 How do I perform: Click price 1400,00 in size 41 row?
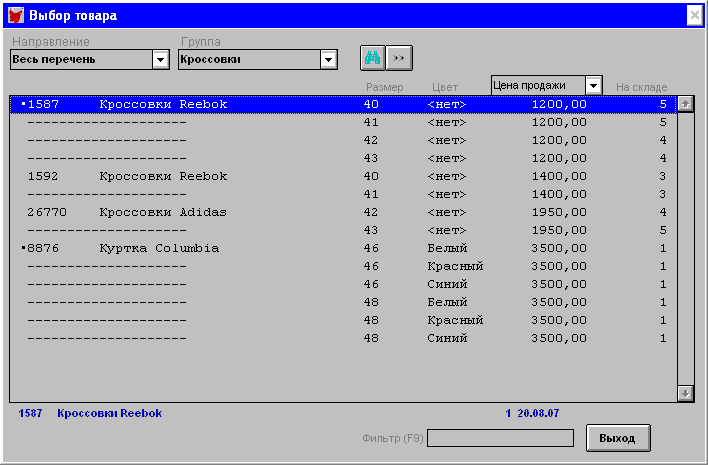pos(559,194)
